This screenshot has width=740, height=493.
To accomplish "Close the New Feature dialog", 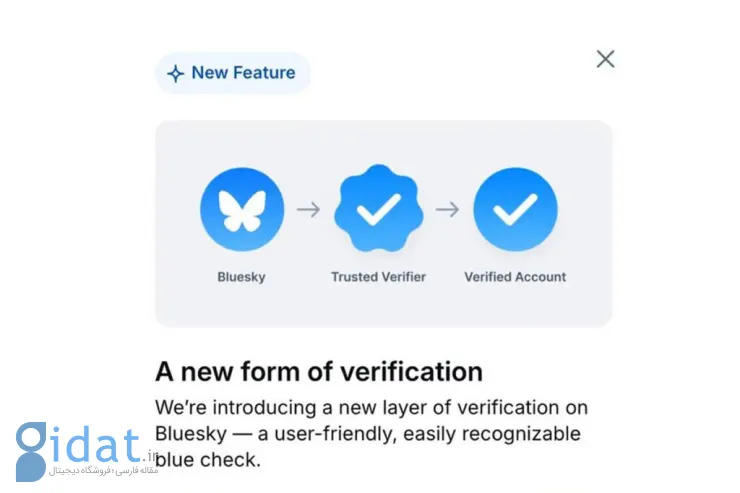I will 605,59.
